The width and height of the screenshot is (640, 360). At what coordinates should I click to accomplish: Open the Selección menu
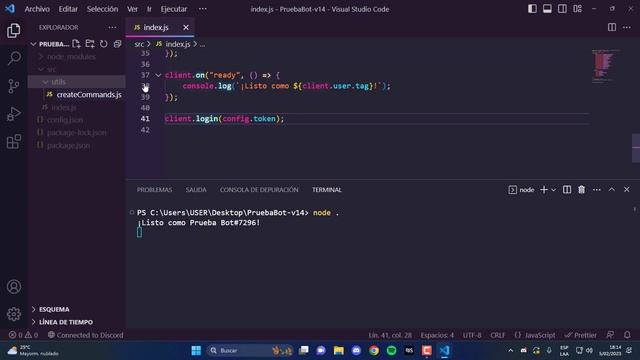102,9
